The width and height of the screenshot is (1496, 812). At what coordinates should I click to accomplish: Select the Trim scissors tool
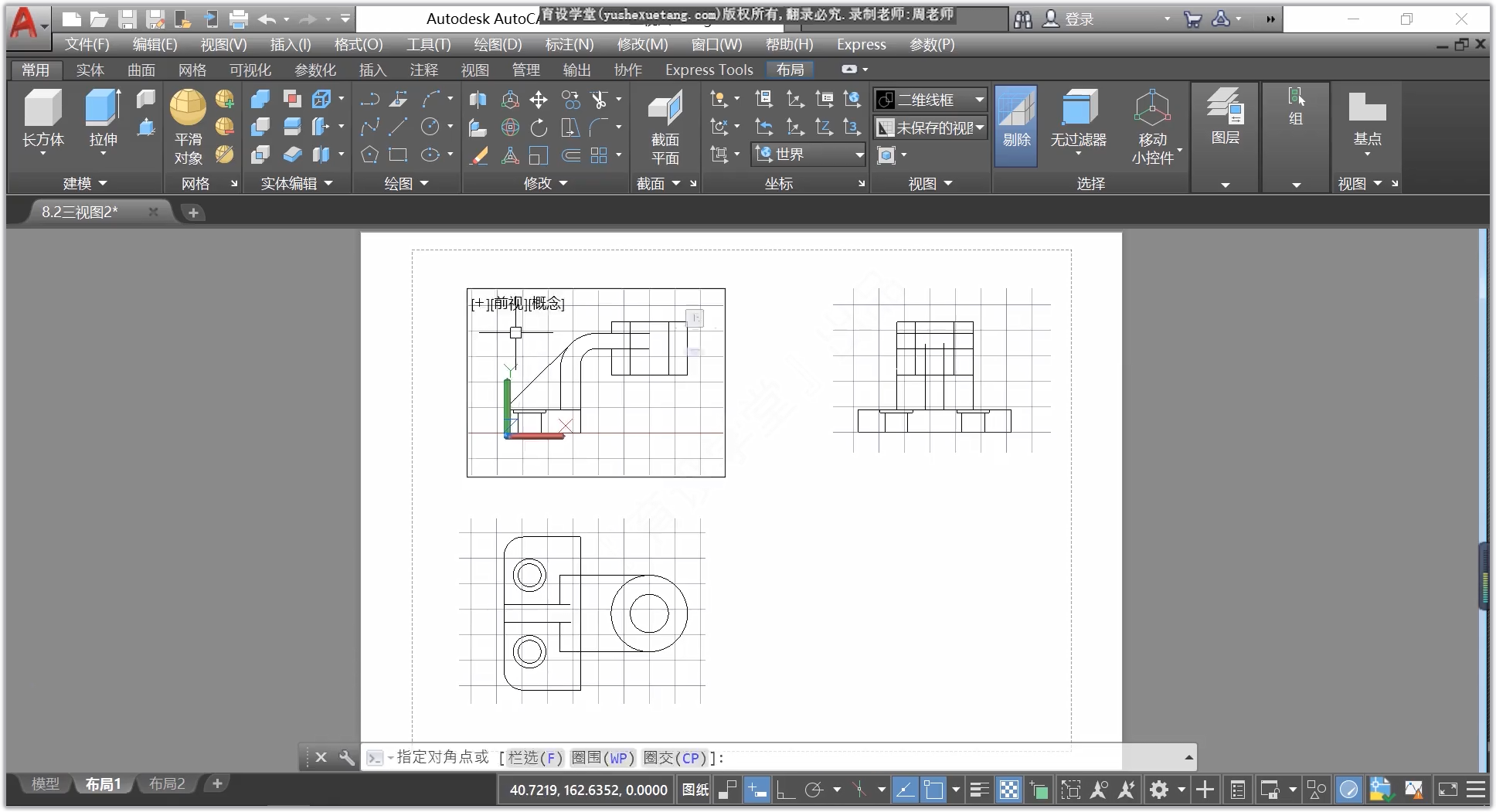[599, 99]
